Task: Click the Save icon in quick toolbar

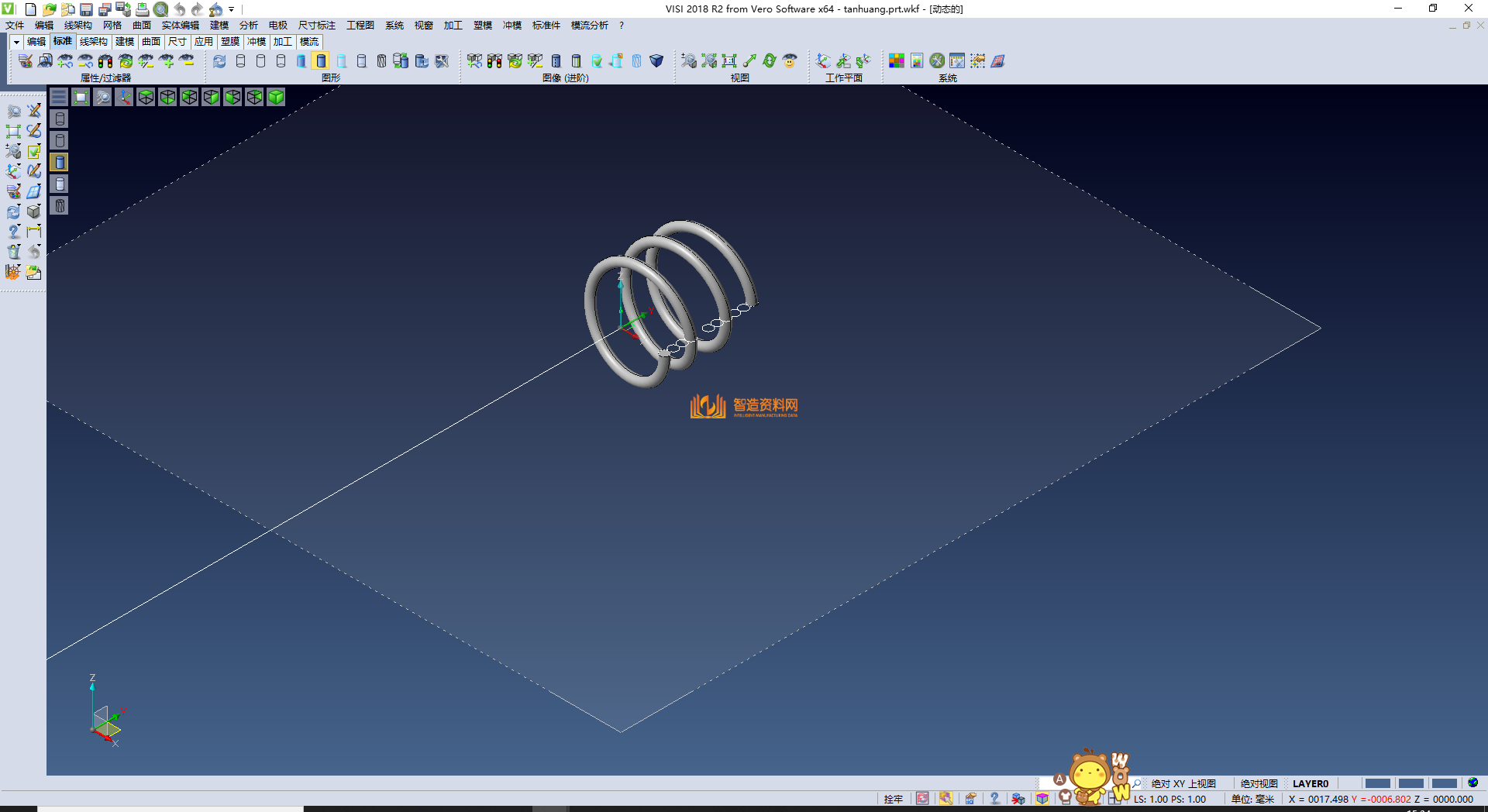Action: click(x=86, y=9)
